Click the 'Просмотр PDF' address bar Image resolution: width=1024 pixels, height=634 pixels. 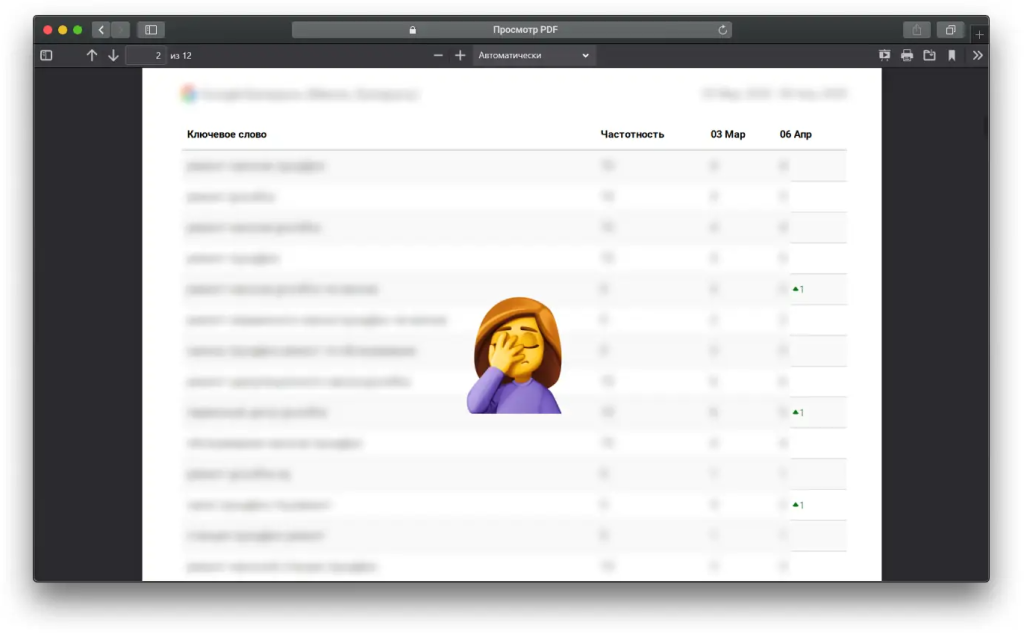pyautogui.click(x=512, y=30)
